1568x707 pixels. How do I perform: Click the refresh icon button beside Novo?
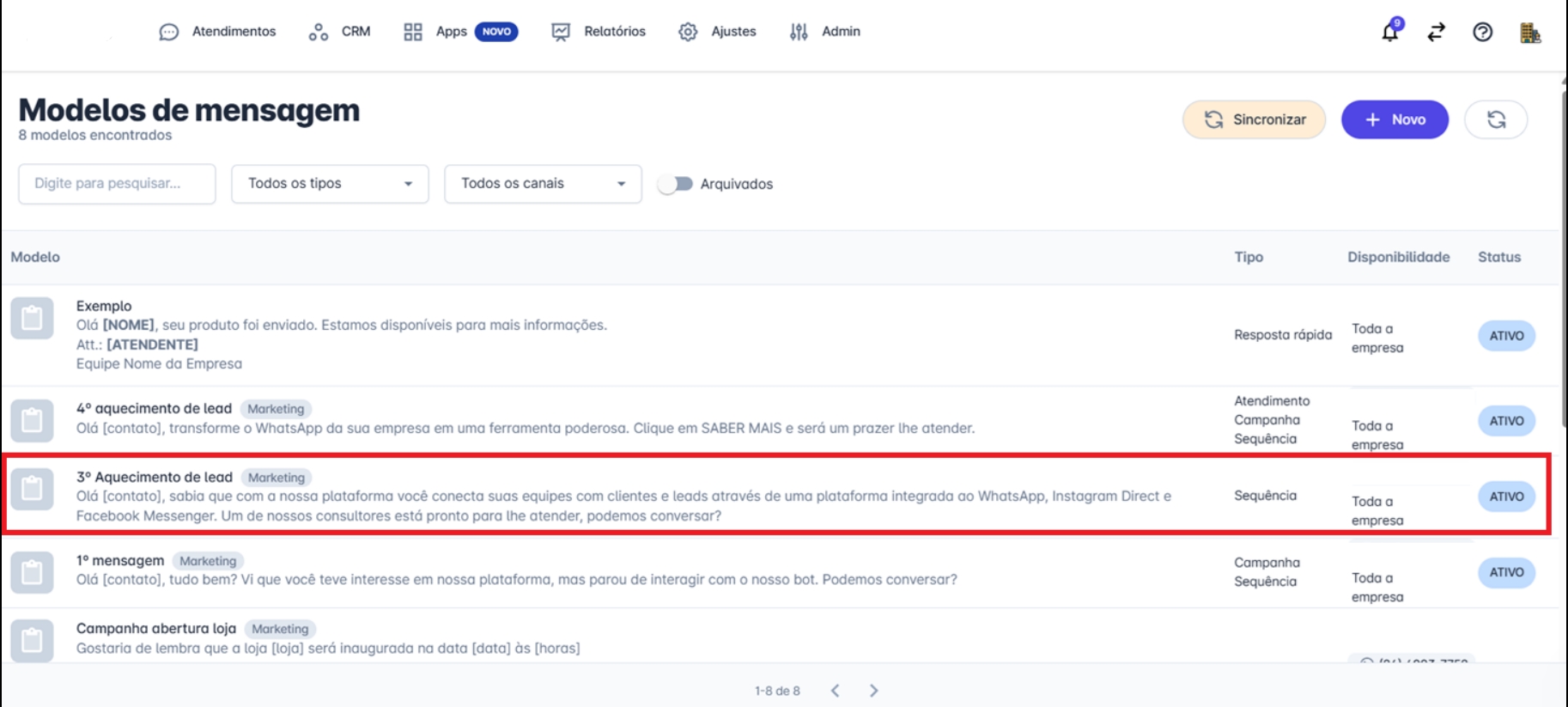coord(1496,119)
